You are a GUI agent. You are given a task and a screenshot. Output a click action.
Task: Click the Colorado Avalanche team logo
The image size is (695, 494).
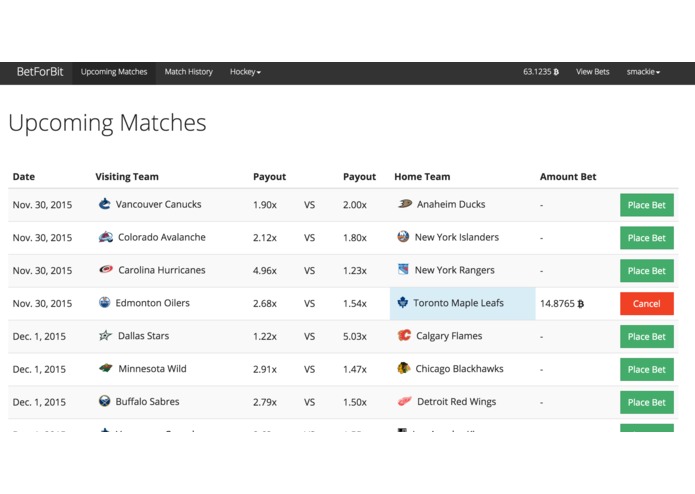105,237
